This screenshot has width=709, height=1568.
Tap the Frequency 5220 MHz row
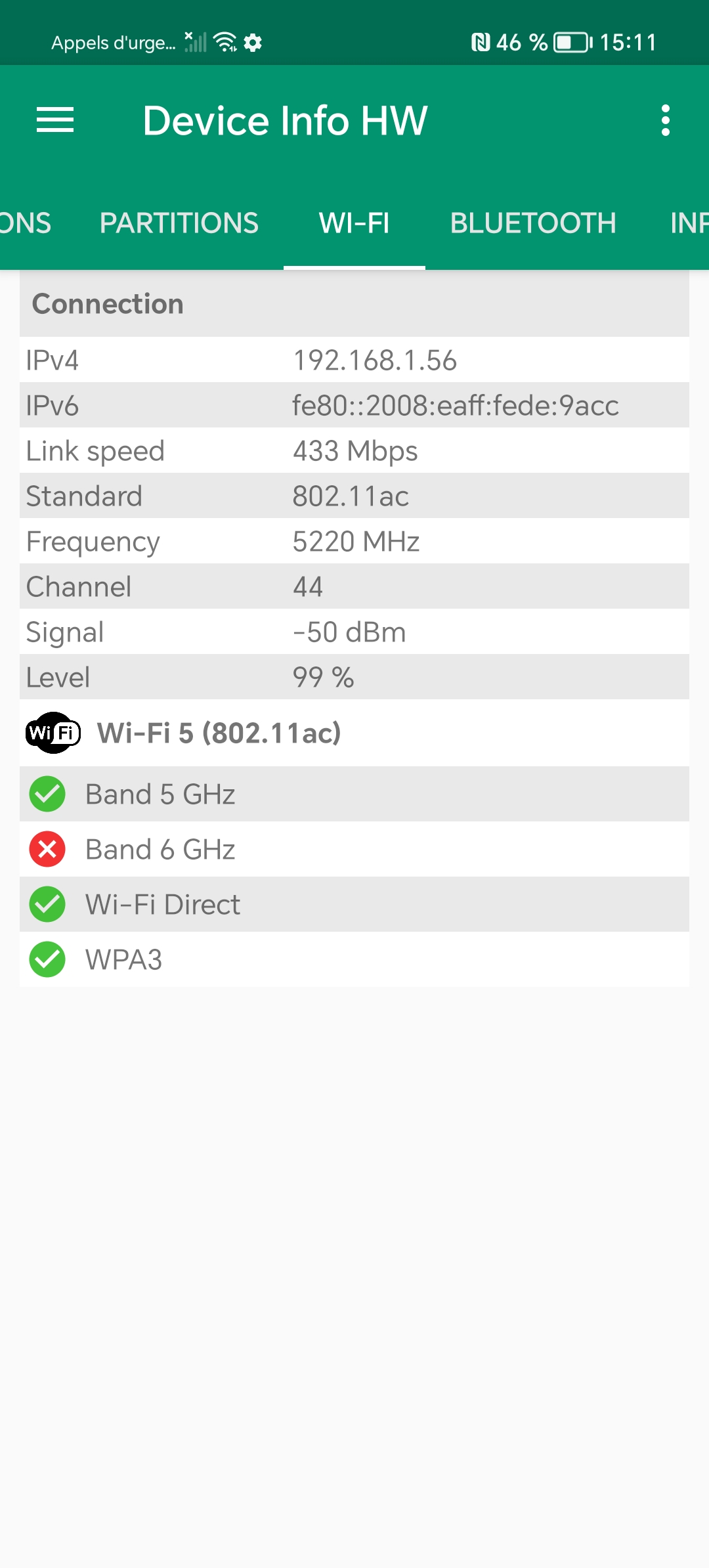click(354, 541)
